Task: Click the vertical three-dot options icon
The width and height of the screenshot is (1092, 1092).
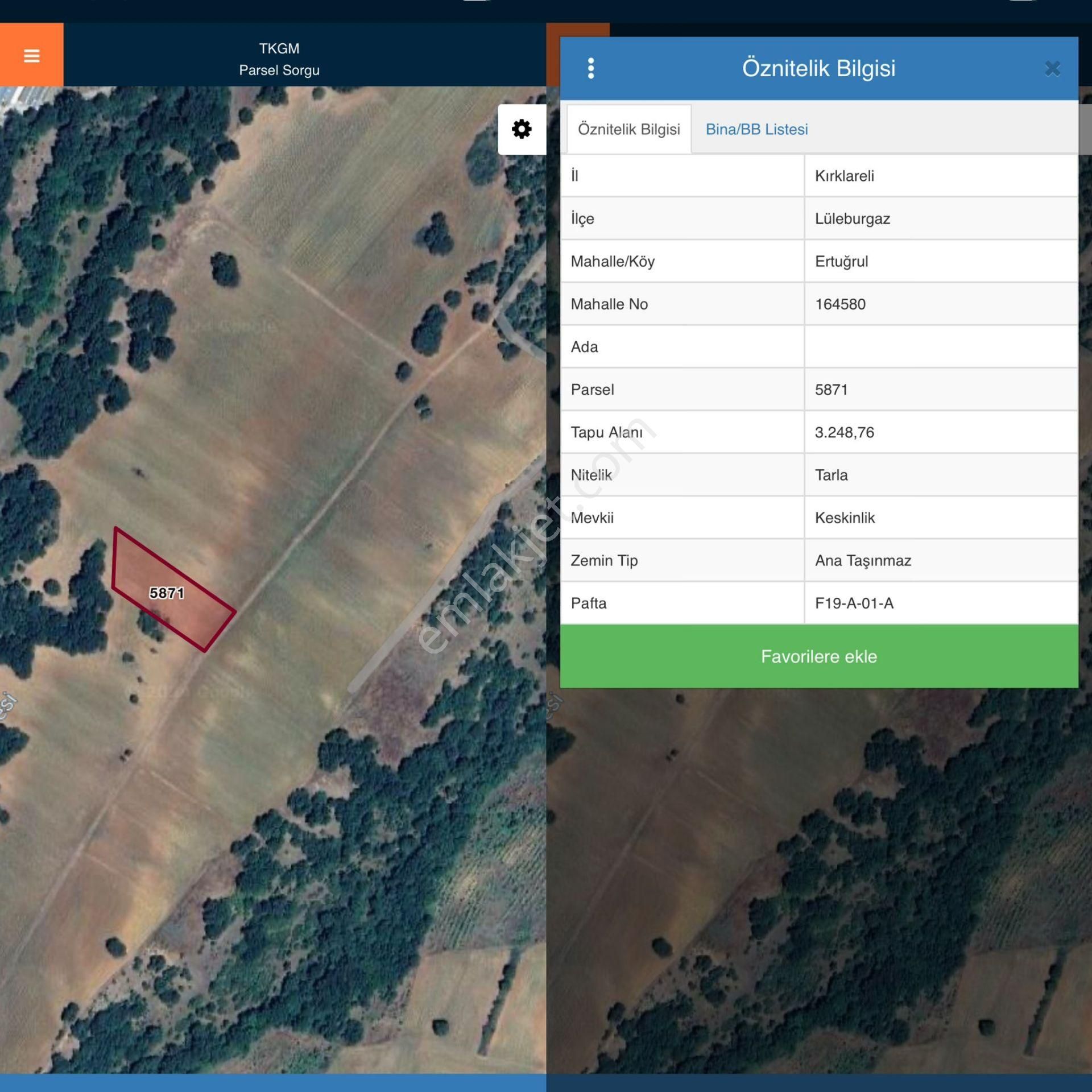Action: coord(592,68)
